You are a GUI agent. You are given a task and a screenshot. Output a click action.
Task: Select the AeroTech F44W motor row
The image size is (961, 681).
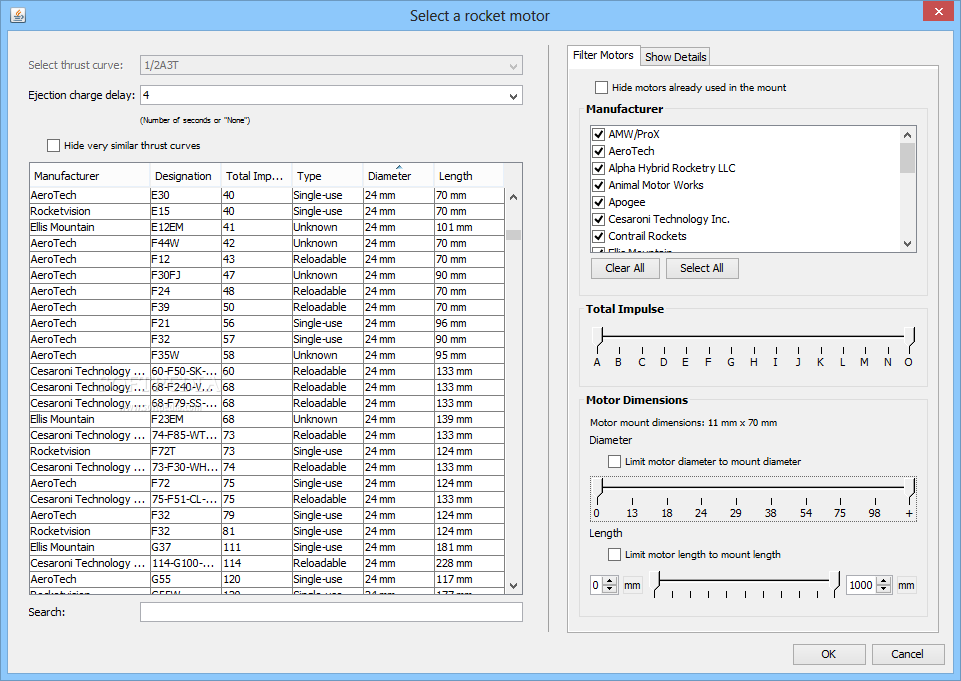[x=267, y=243]
